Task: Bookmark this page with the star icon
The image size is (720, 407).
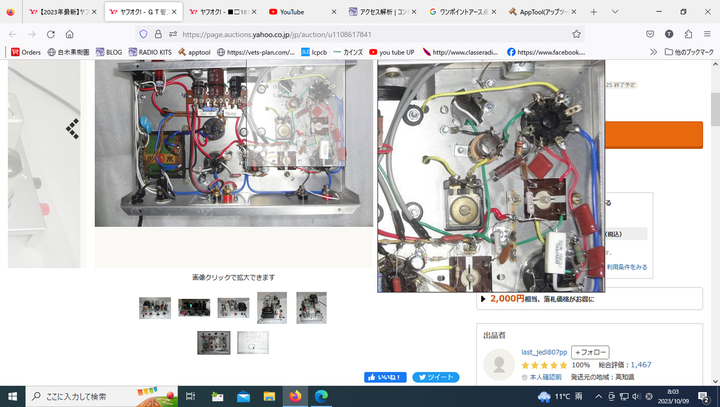Action: point(575,33)
